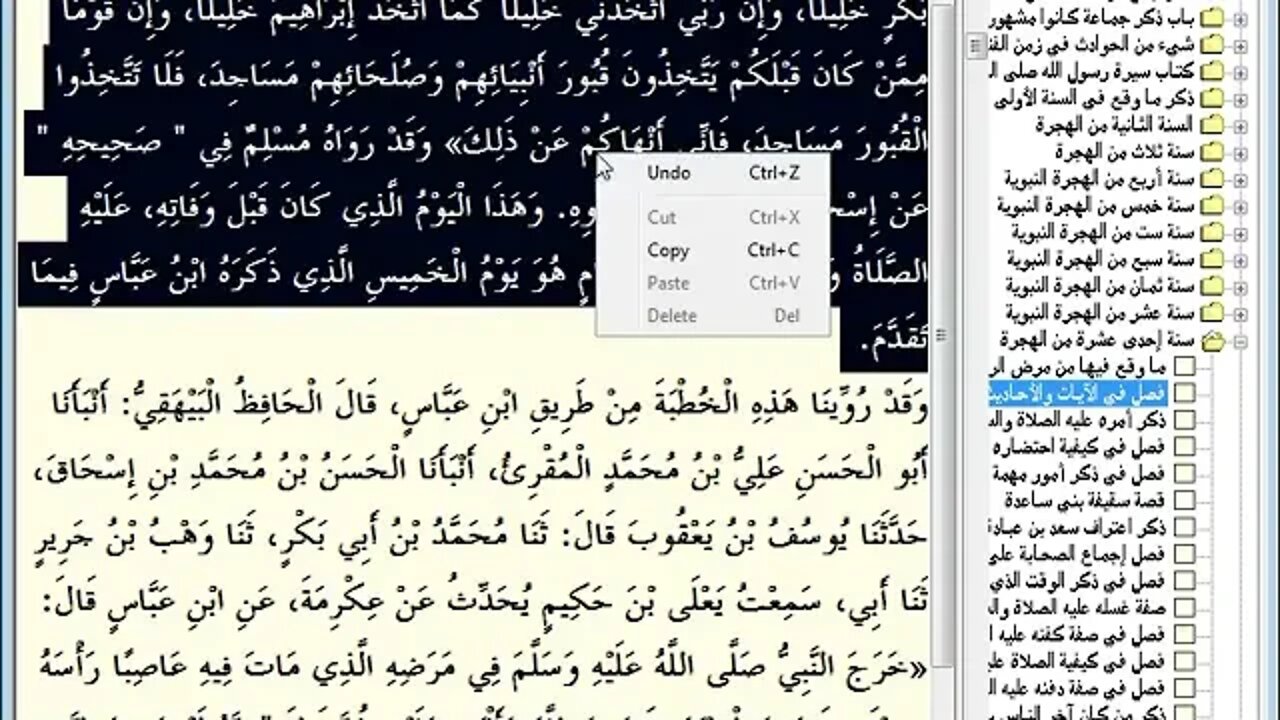This screenshot has height=720, width=1280.
Task: Click the folder icon for سنة خمس من الهجرة
Action: (1214, 205)
